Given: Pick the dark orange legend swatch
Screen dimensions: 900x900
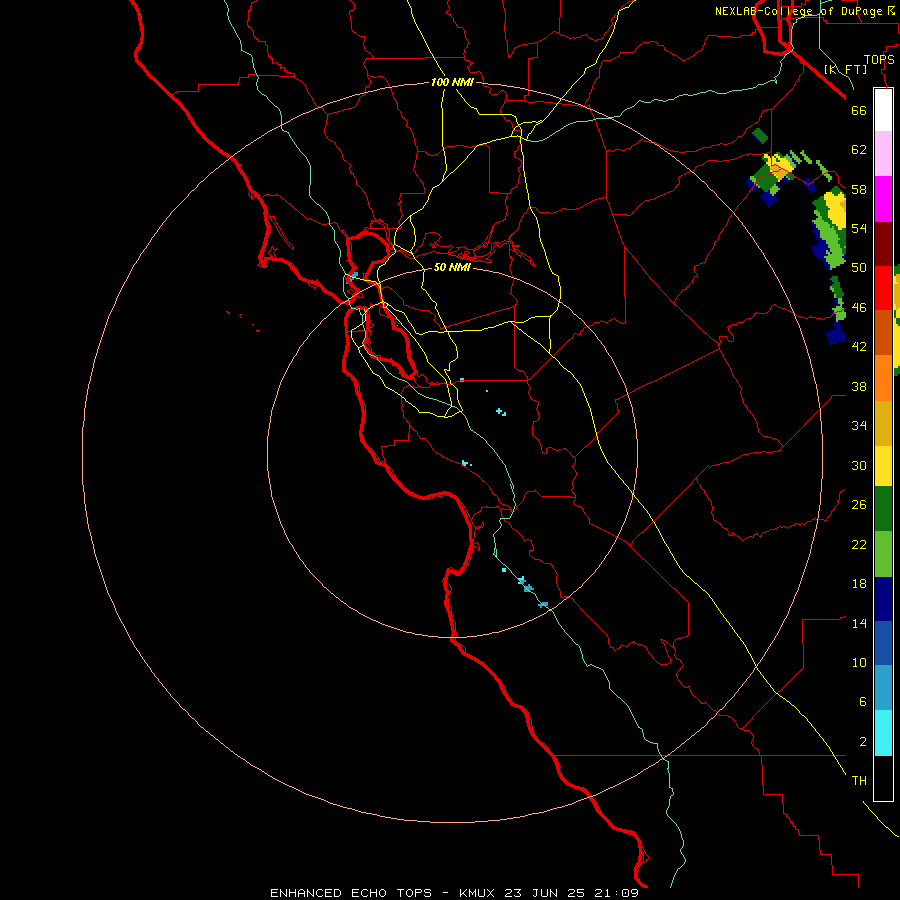Looking at the screenshot, I should click(883, 332).
